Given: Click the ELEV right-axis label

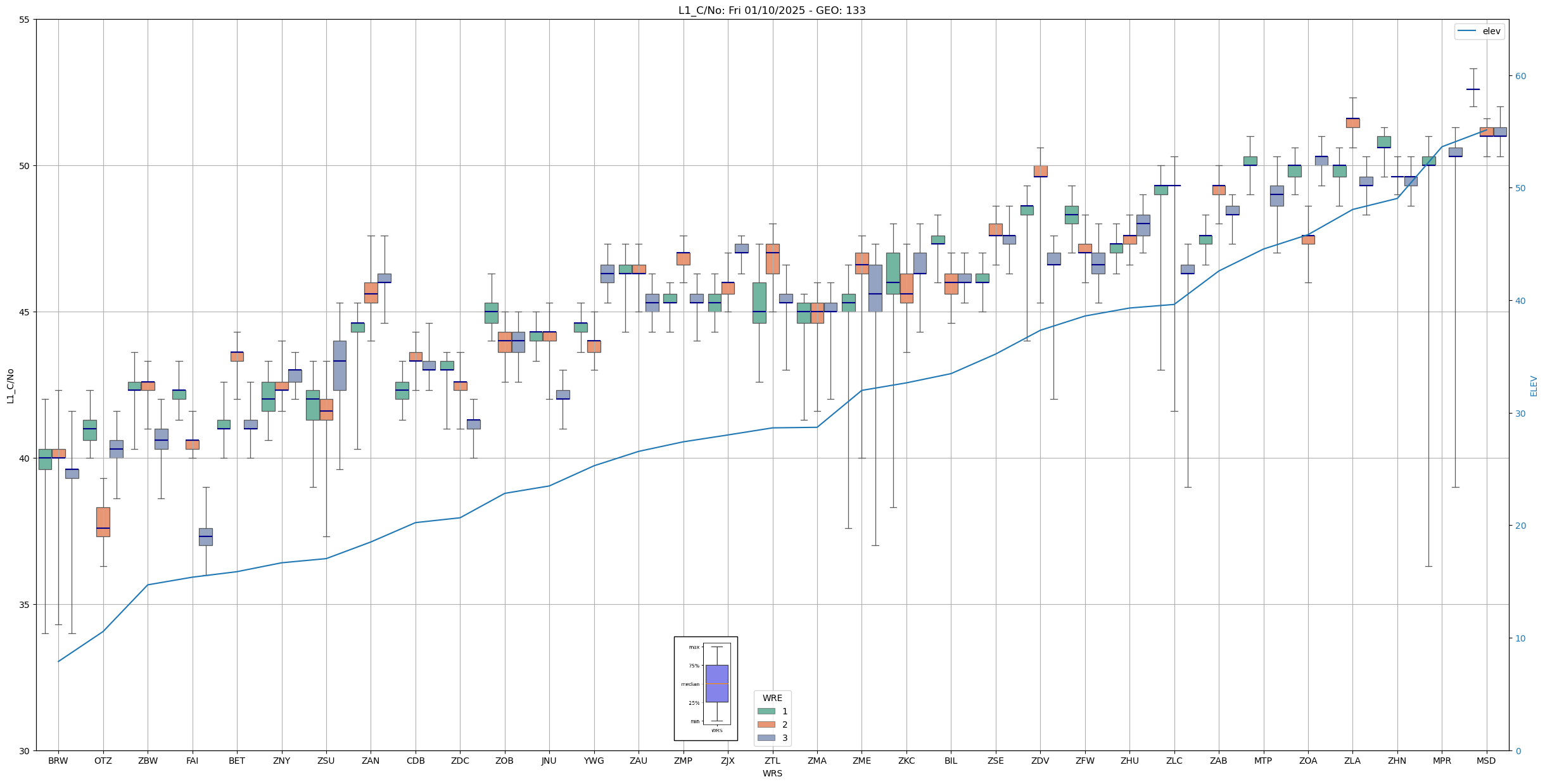Looking at the screenshot, I should click(1534, 386).
